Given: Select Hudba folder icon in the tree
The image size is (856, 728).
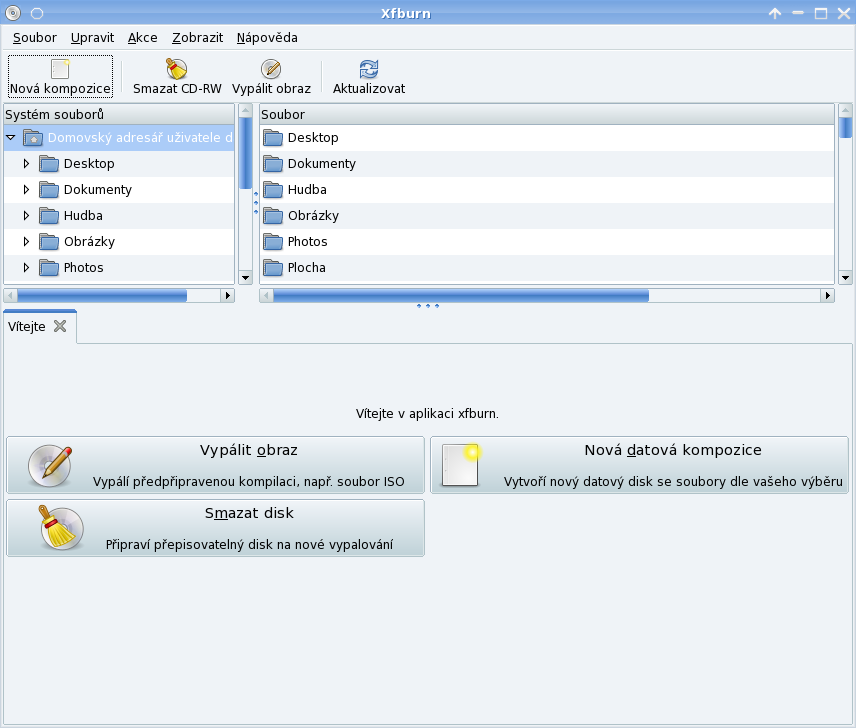Looking at the screenshot, I should coord(49,216).
